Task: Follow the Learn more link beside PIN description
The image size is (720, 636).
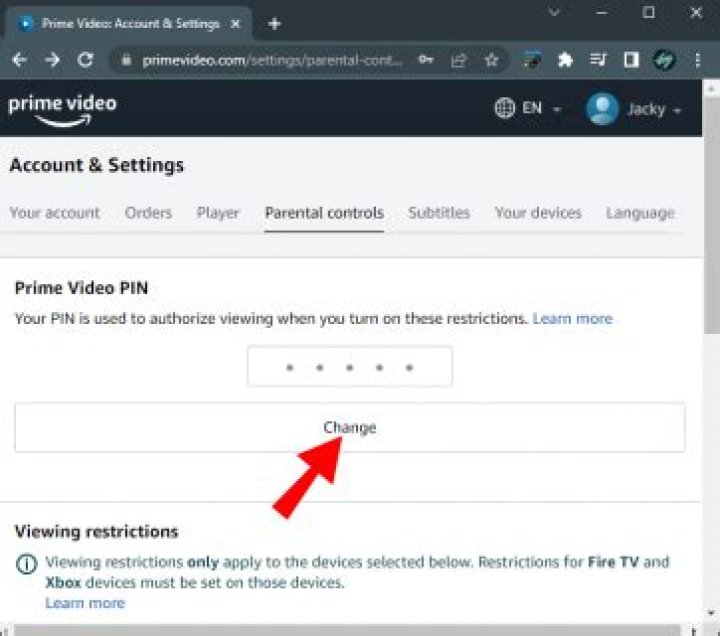Action: pos(572,319)
